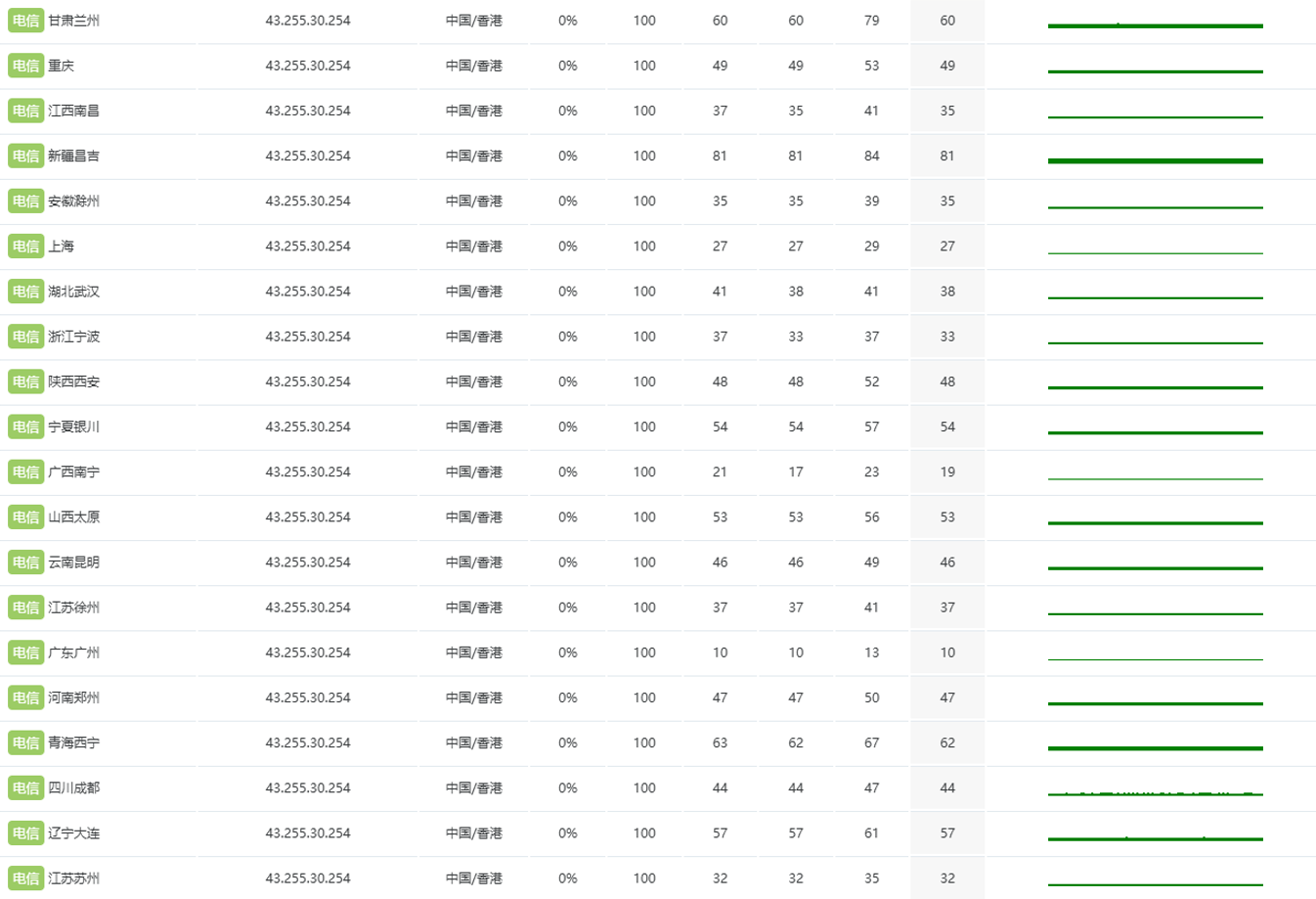
Task: Click the 电信 tag beside 四川成都
Action: click(26, 787)
